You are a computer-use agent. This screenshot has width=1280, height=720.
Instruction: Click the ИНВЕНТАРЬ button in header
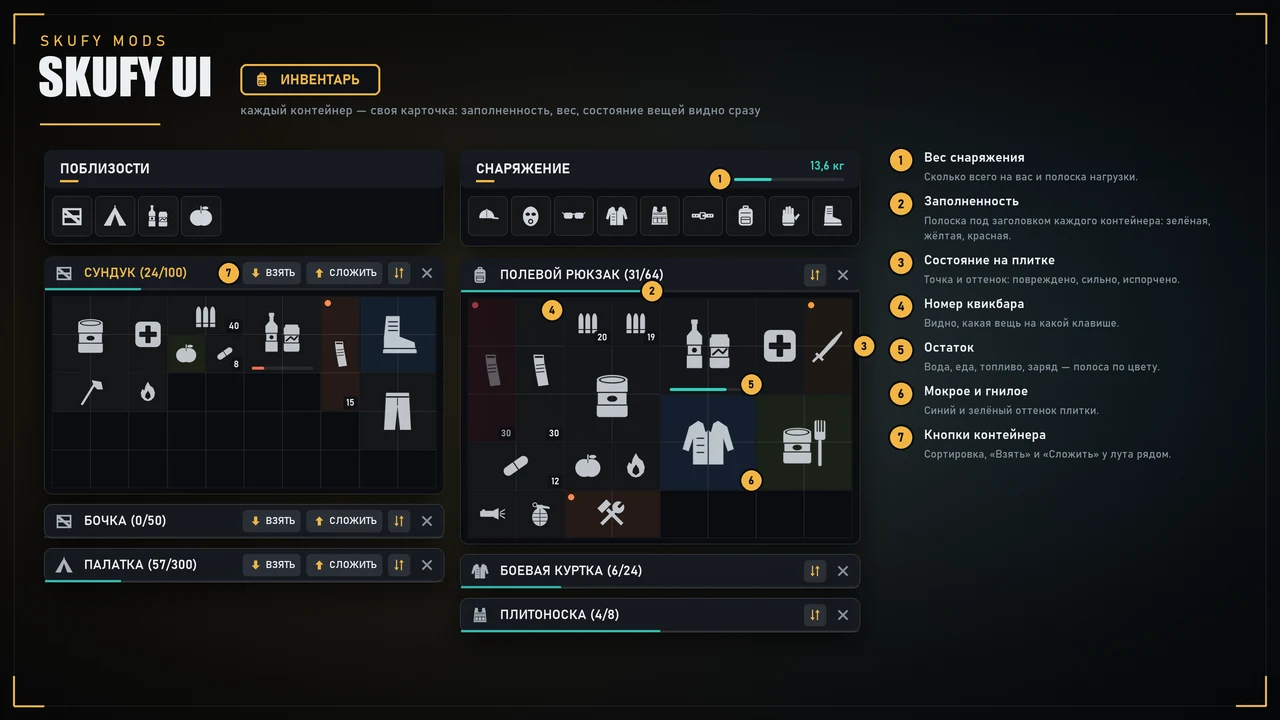[x=310, y=79]
